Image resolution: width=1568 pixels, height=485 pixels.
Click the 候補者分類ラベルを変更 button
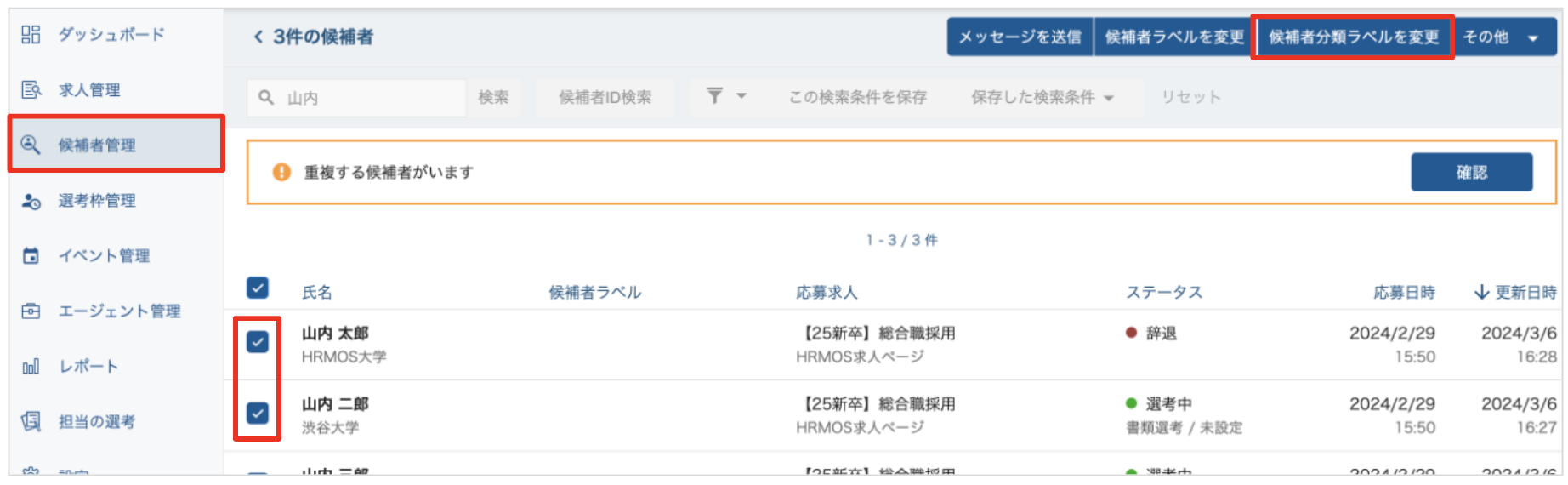(x=1353, y=37)
